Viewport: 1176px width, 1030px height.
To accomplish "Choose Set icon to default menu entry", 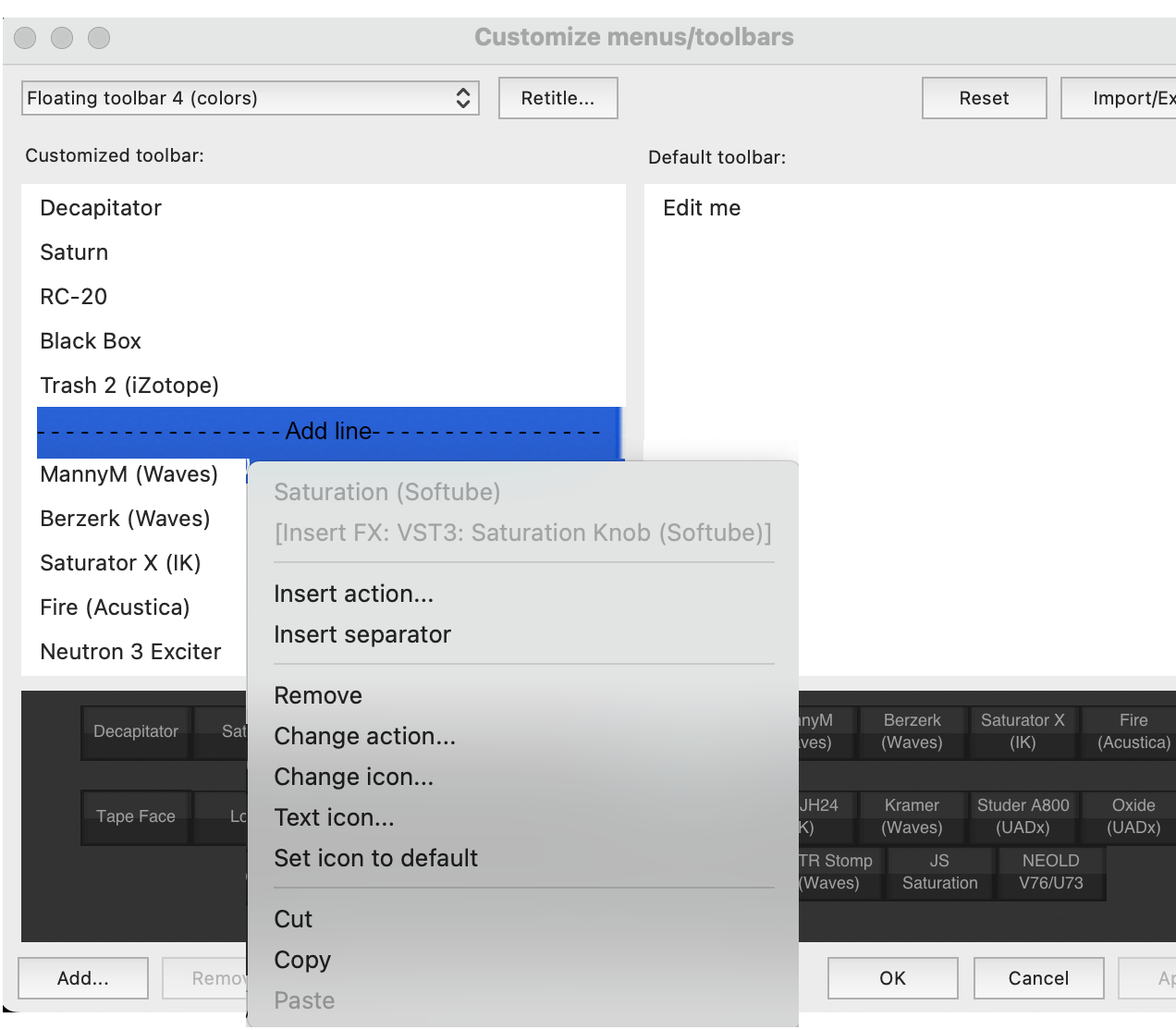I will [x=523, y=858].
